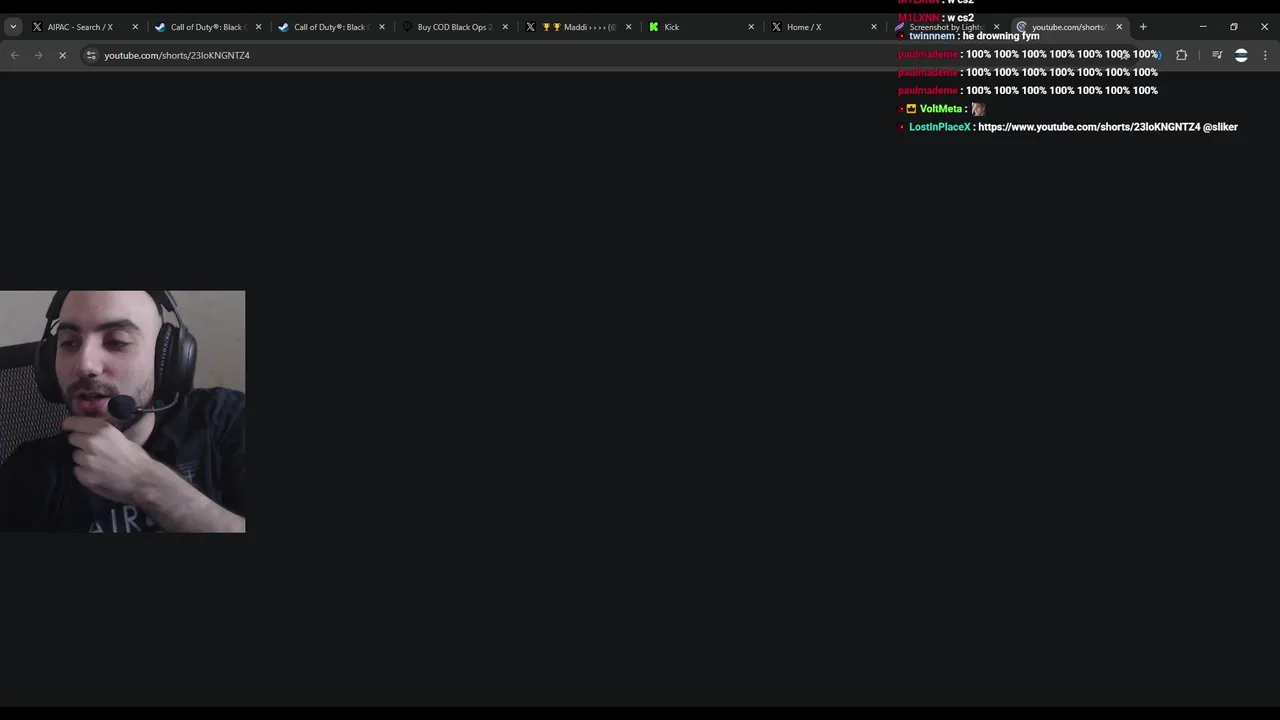This screenshot has height=720, width=1280.
Task: Click the streamer webcam overlay
Action: tap(122, 411)
